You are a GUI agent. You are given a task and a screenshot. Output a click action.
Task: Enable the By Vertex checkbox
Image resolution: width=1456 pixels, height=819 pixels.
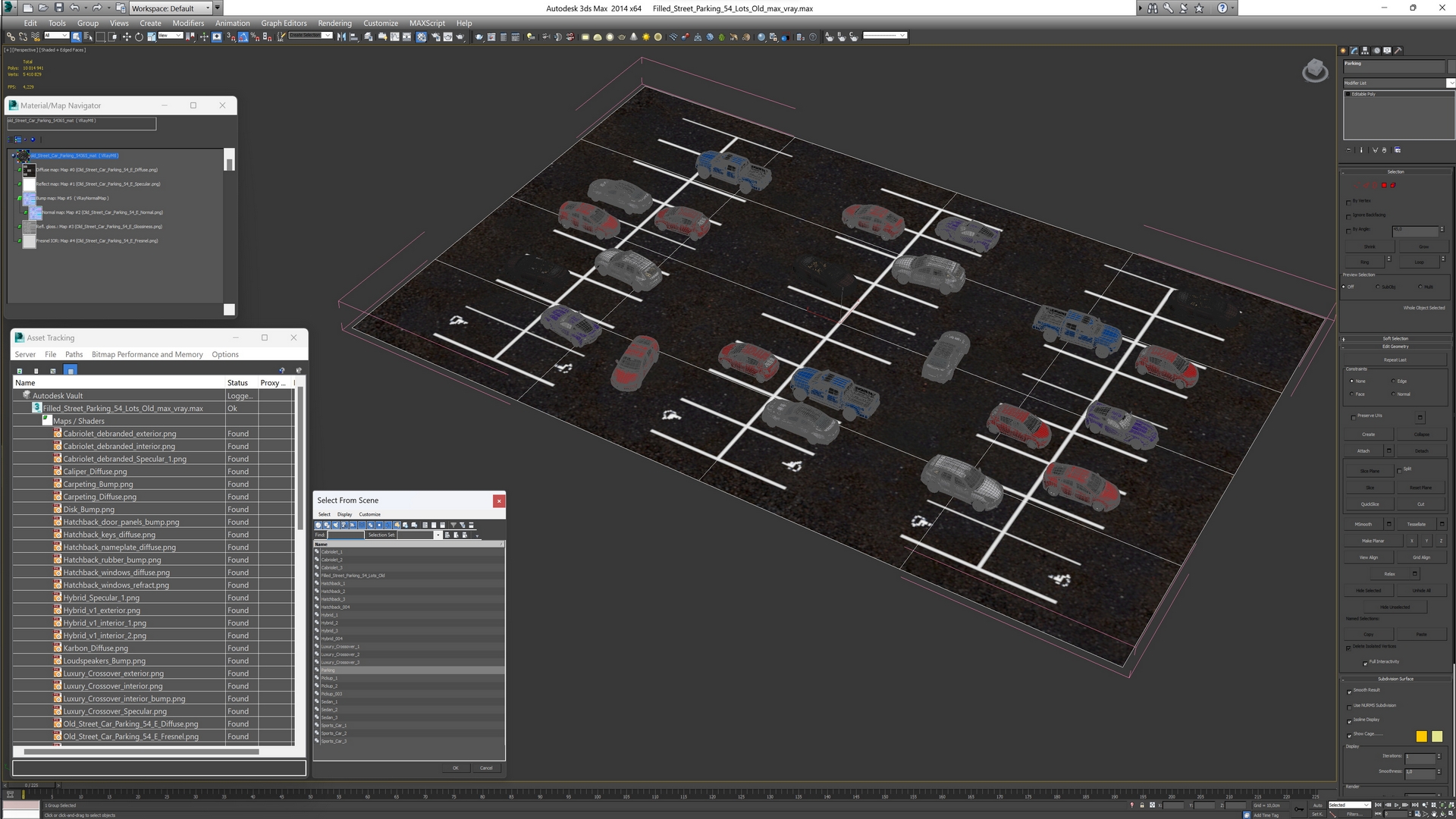click(1348, 202)
